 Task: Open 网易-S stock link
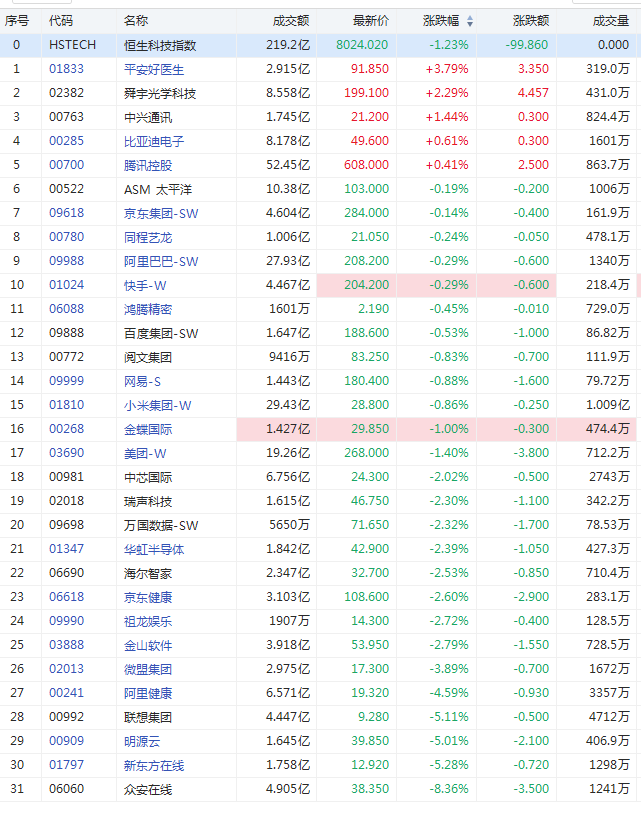[x=142, y=381]
